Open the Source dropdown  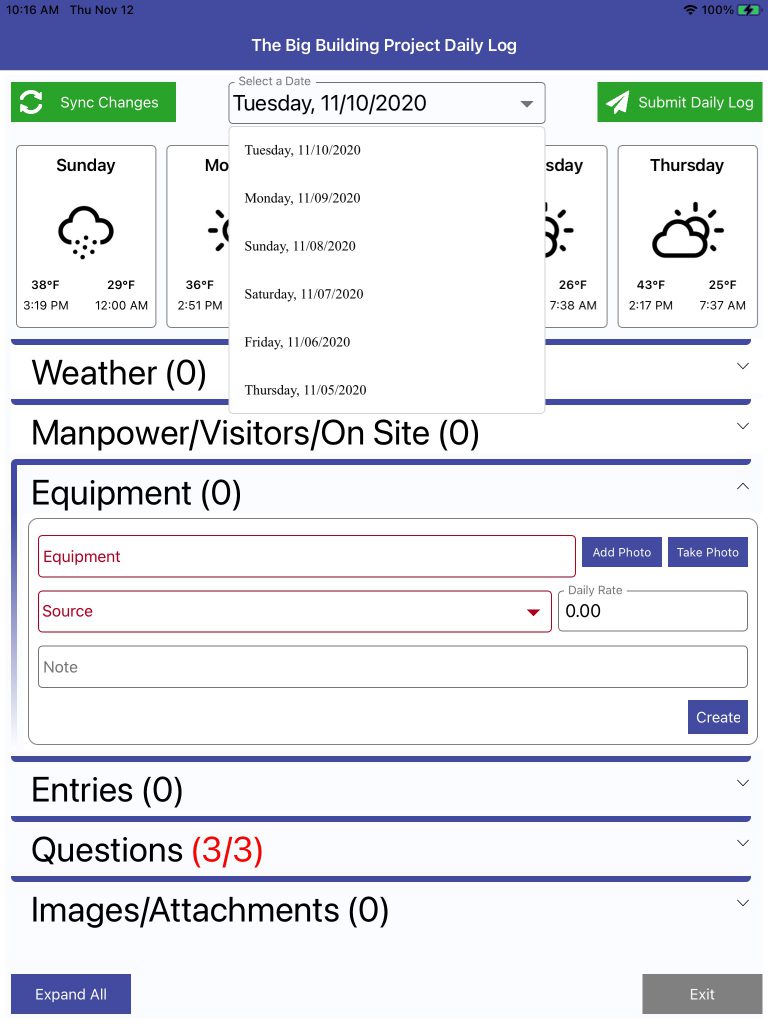[x=295, y=612]
